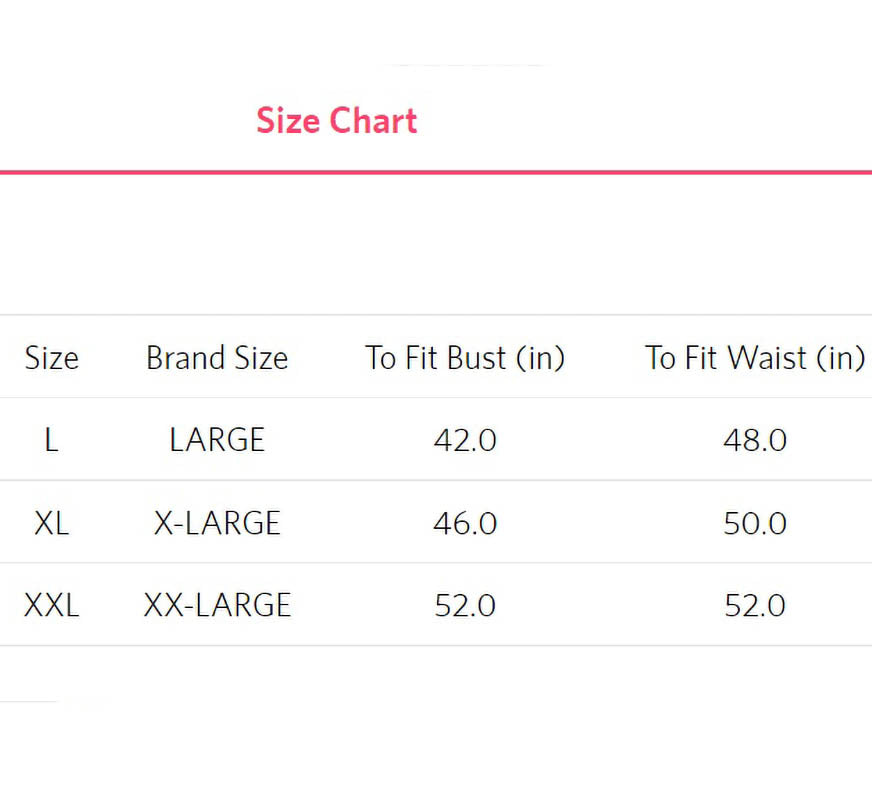Click the Size Chart heading

click(x=336, y=121)
